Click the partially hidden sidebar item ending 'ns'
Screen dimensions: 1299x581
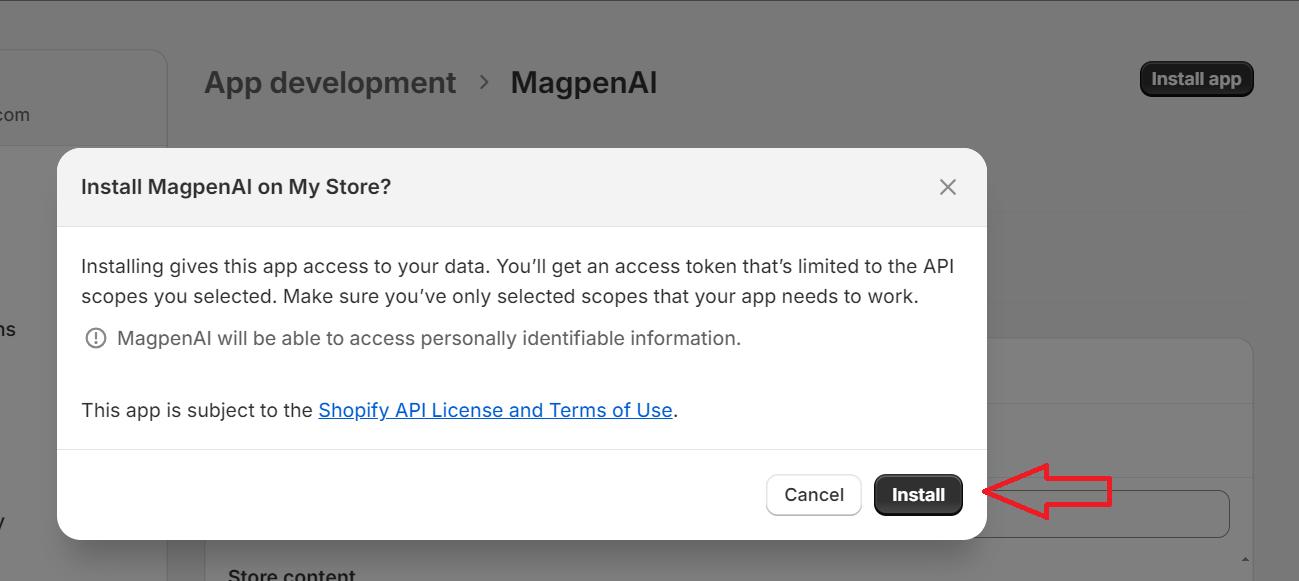pyautogui.click(x=8, y=329)
